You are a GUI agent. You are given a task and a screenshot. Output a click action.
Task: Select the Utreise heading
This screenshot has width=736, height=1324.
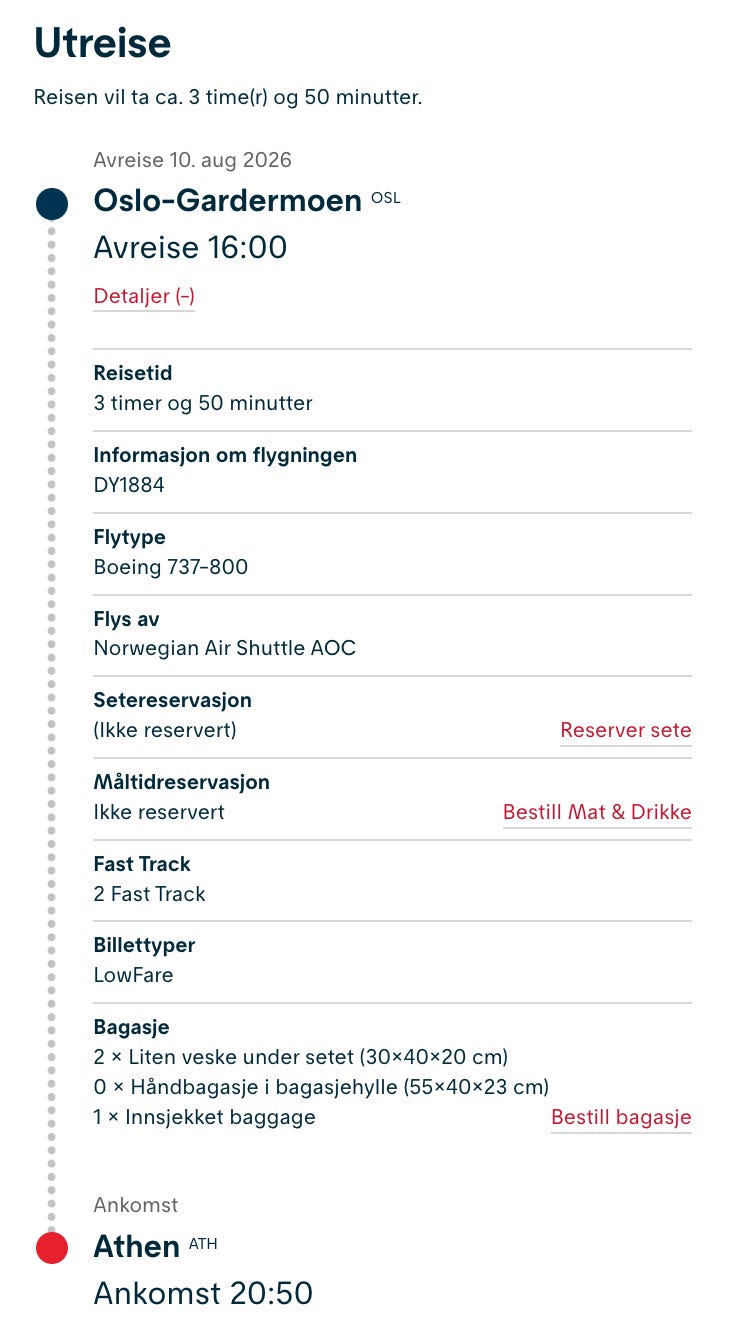(103, 43)
